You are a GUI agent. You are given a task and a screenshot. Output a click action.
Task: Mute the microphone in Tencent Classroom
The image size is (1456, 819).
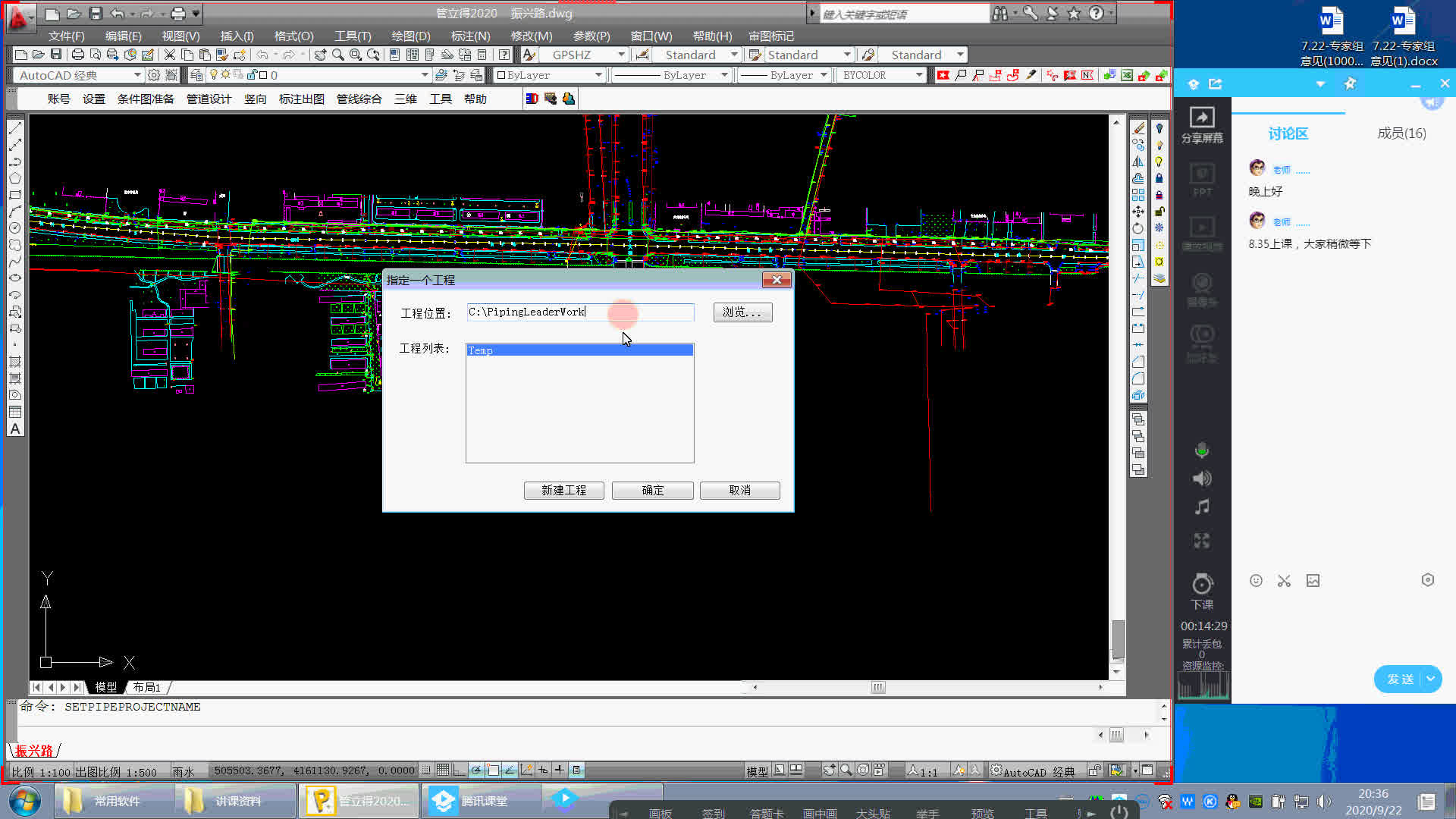click(1202, 450)
